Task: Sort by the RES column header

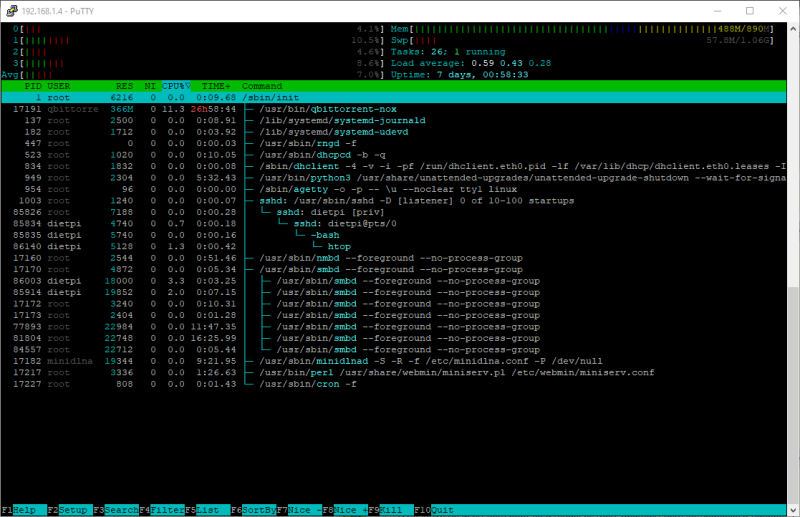Action: (x=124, y=86)
